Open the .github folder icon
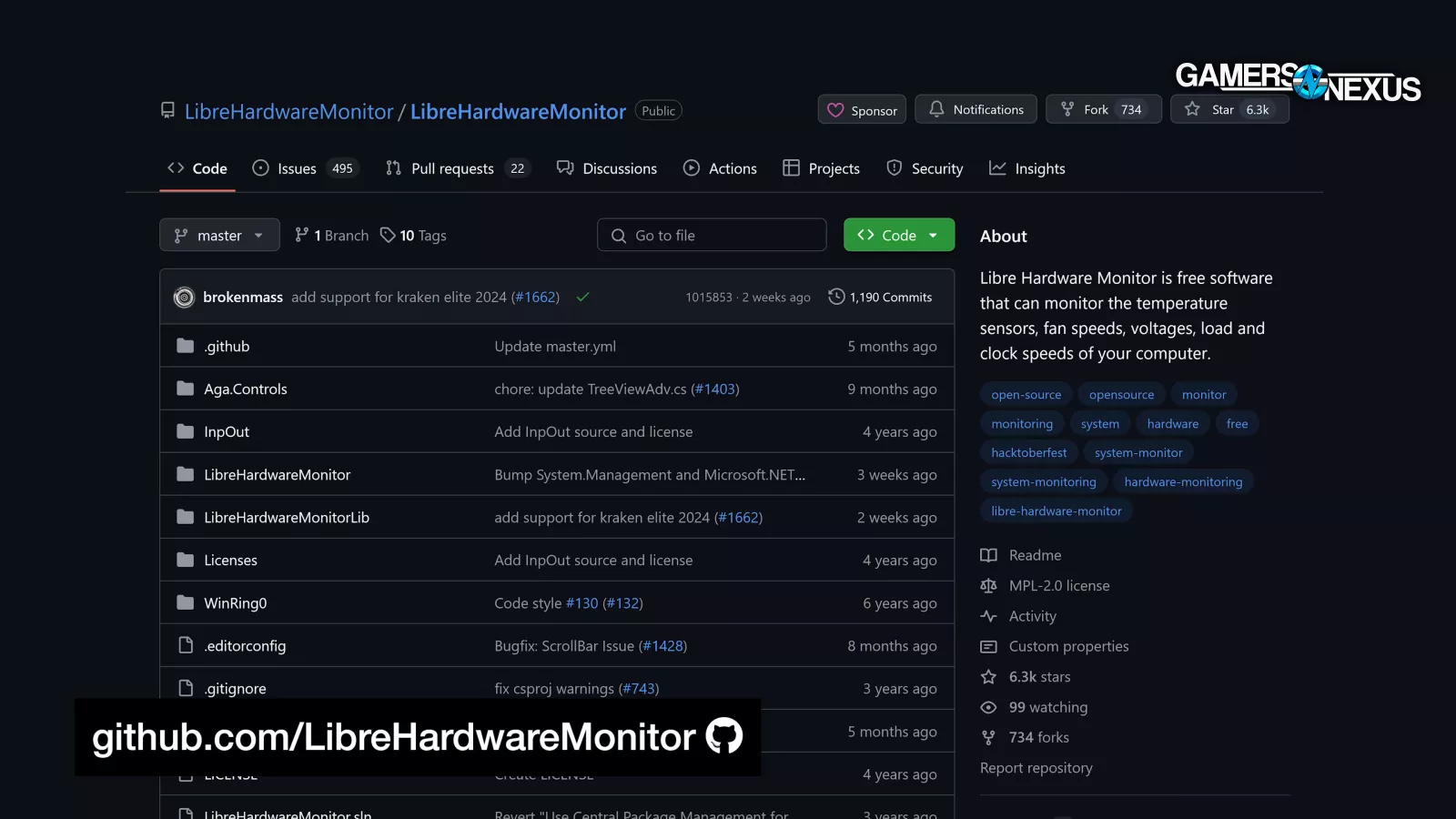Image resolution: width=1456 pixels, height=819 pixels. pos(186,346)
